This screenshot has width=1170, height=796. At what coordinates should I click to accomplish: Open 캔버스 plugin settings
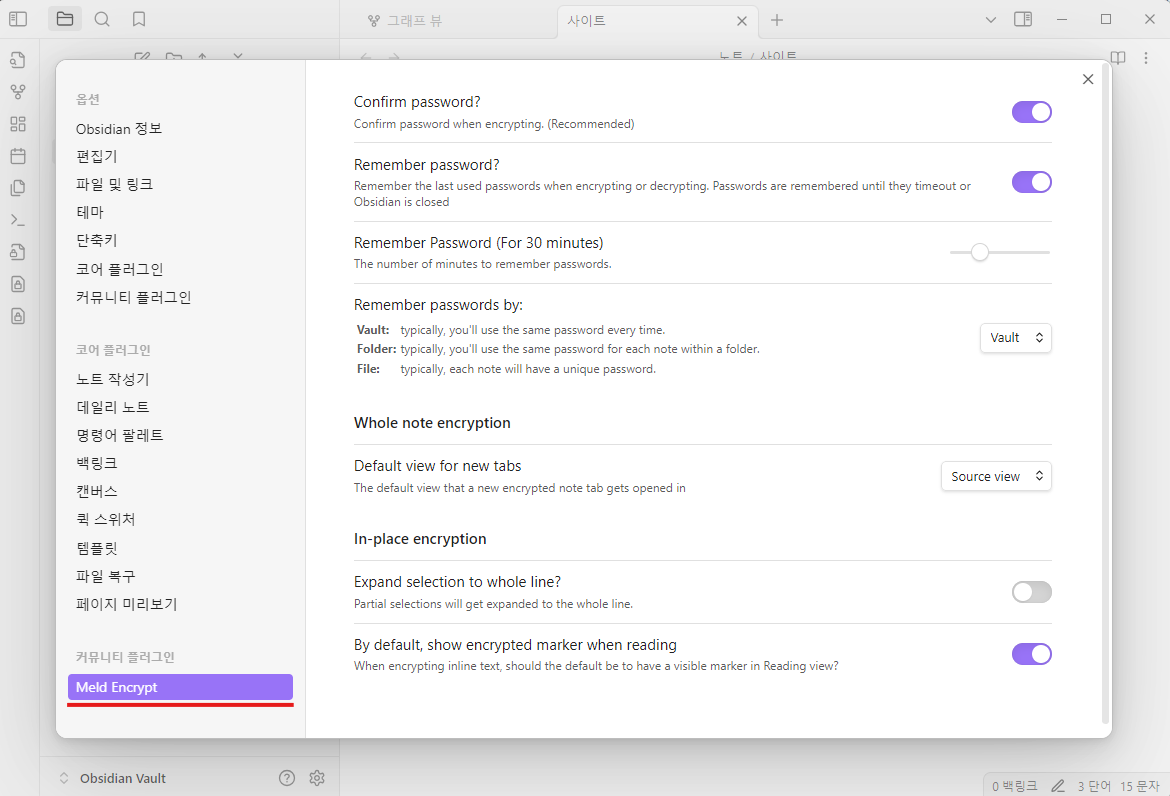point(96,492)
